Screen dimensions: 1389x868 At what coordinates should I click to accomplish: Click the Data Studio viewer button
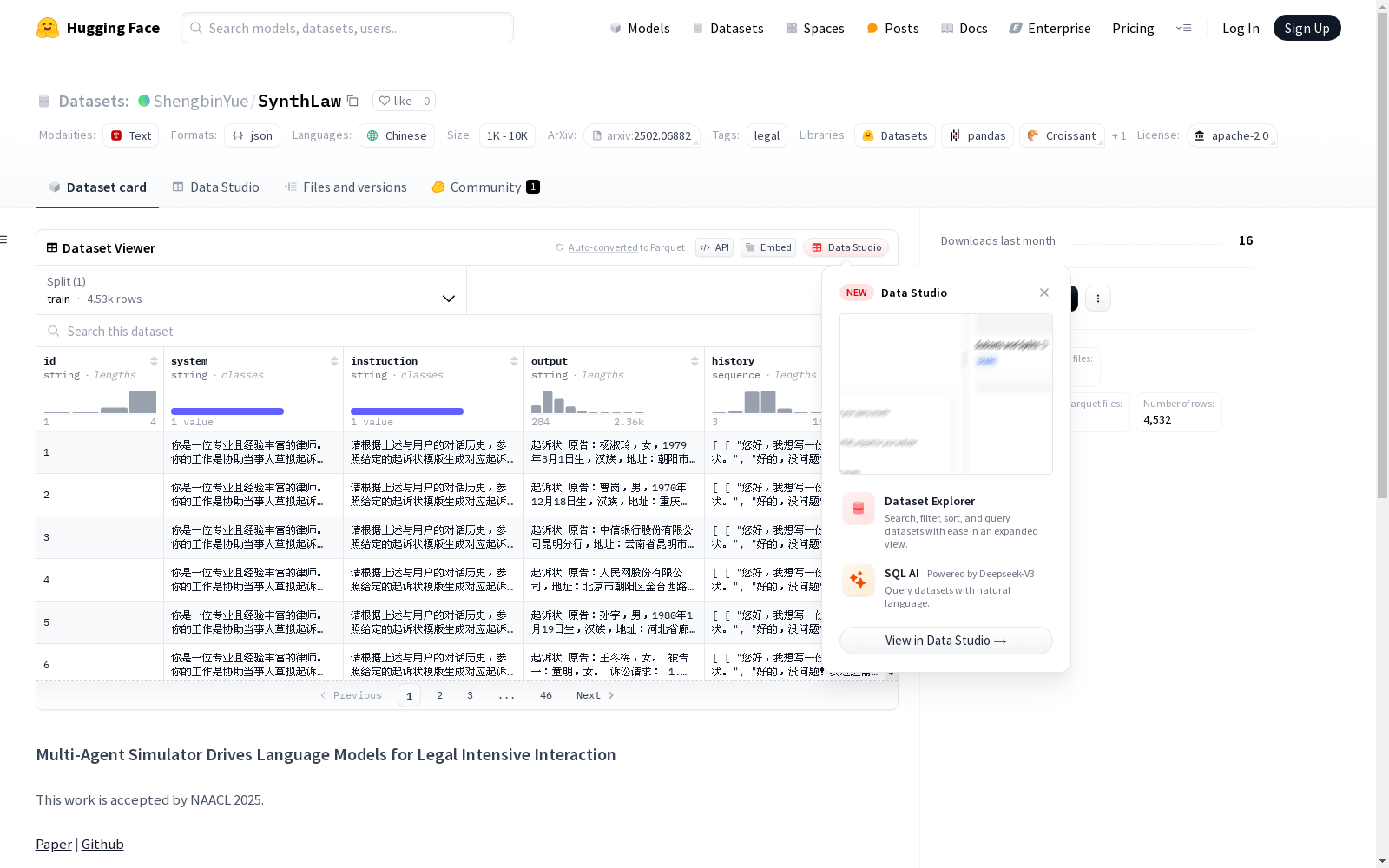tap(846, 247)
